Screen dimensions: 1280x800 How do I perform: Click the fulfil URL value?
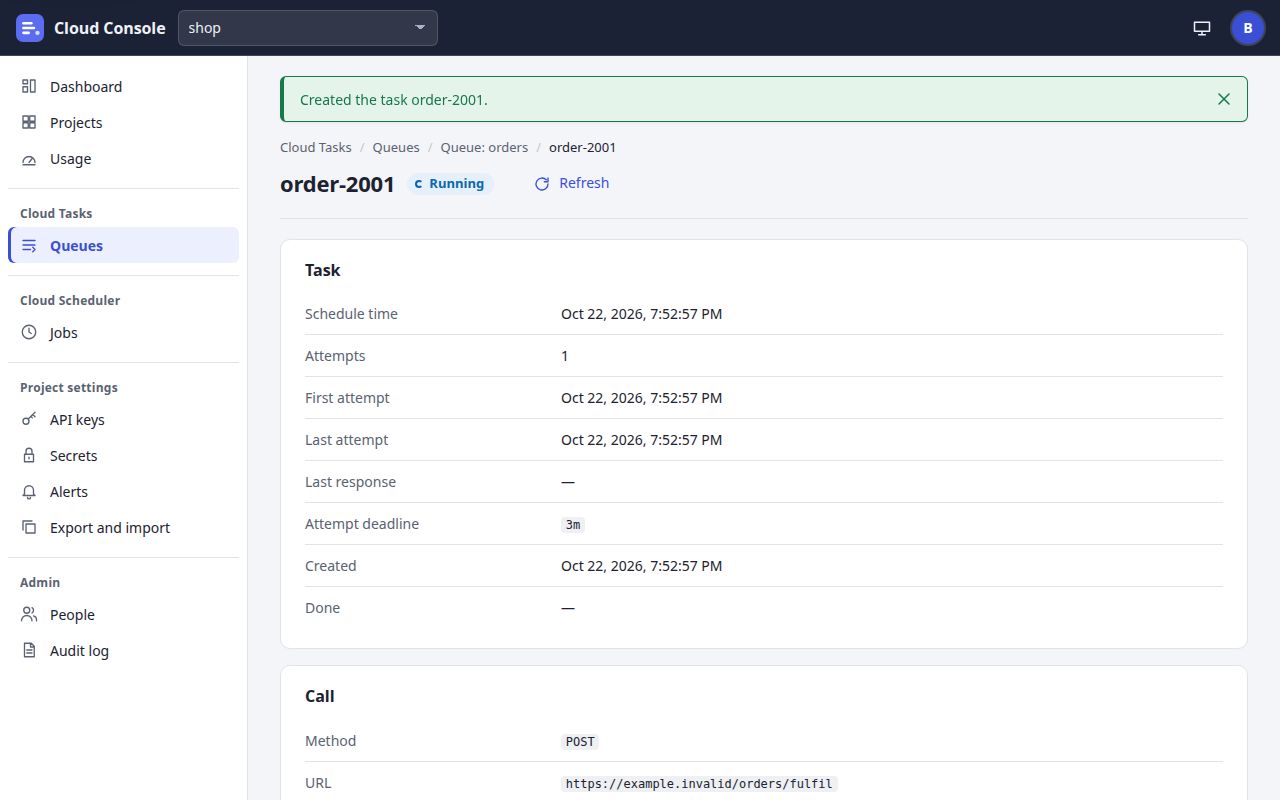699,784
